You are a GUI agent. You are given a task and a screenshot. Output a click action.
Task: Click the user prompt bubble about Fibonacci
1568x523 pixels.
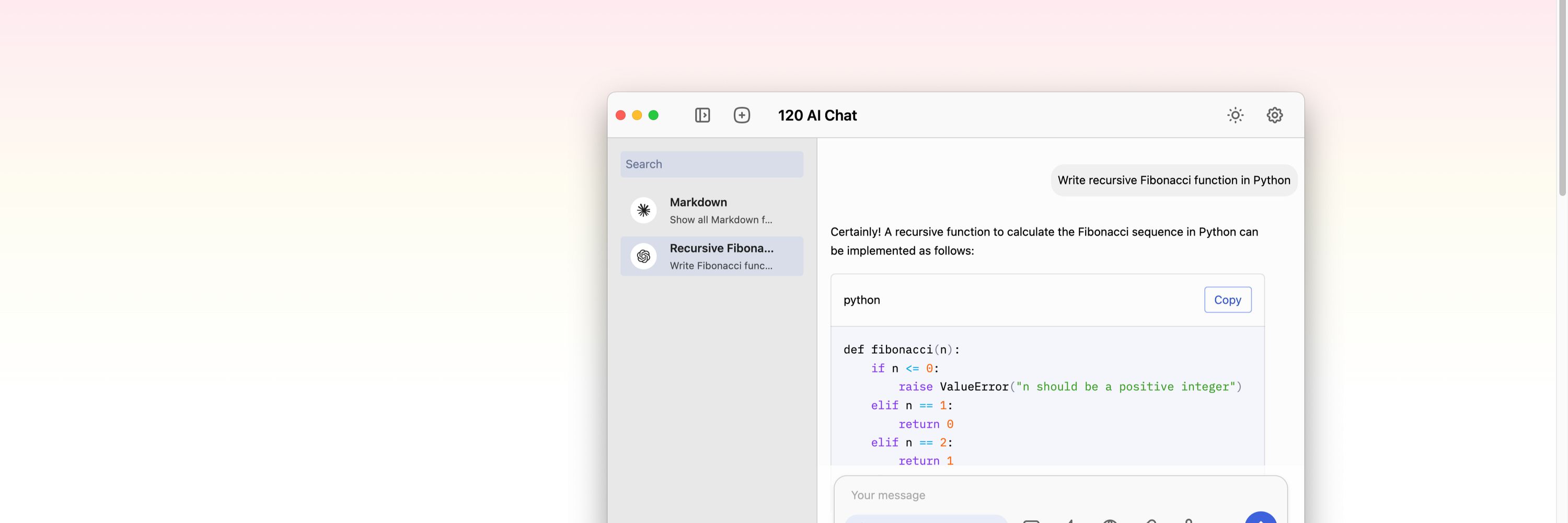coord(1173,180)
